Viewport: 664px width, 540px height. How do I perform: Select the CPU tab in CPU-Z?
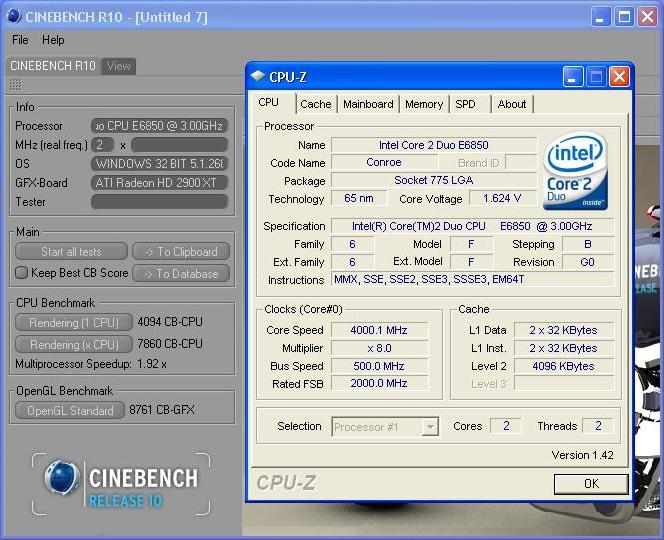click(268, 102)
